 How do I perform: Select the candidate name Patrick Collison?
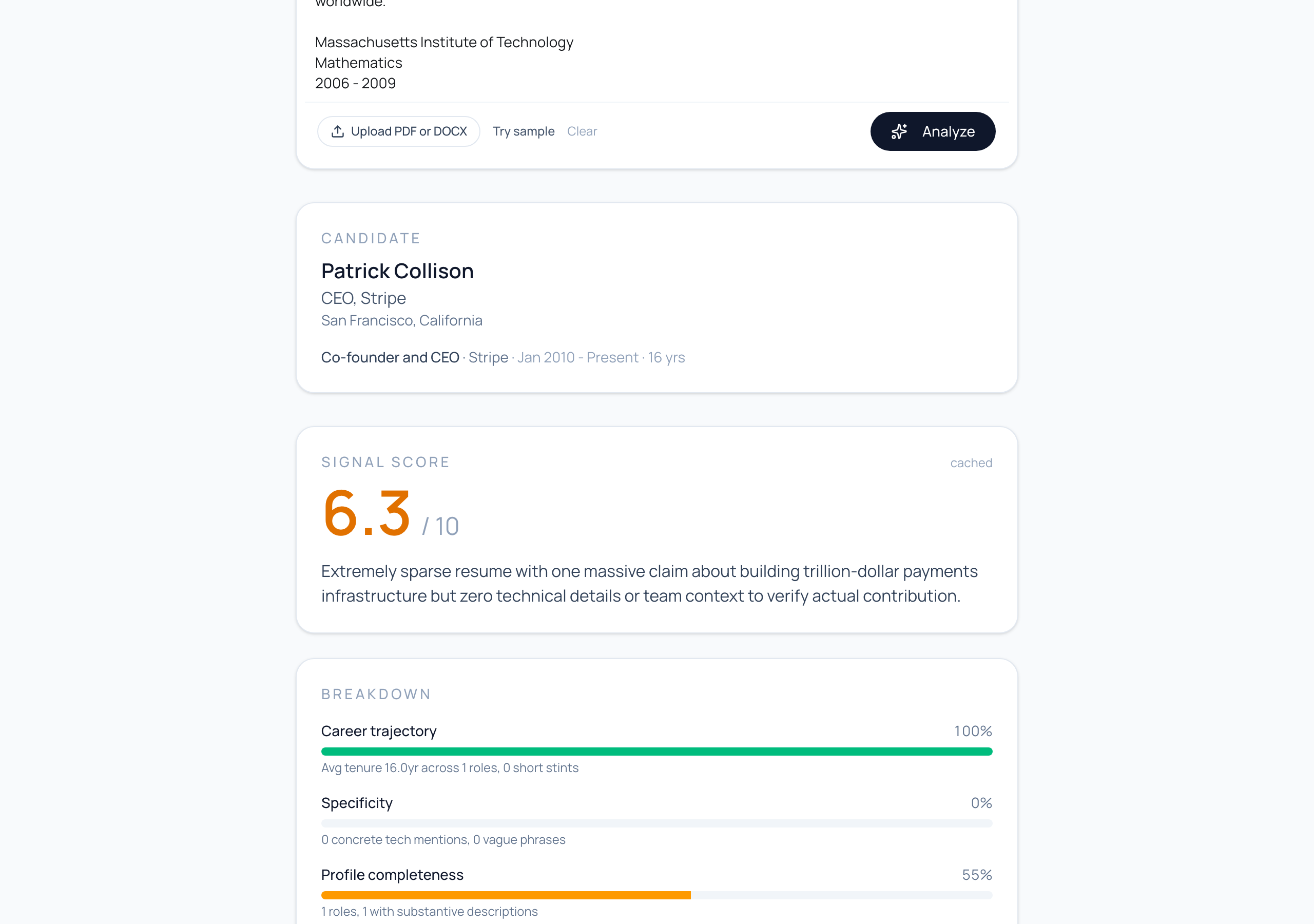(397, 271)
